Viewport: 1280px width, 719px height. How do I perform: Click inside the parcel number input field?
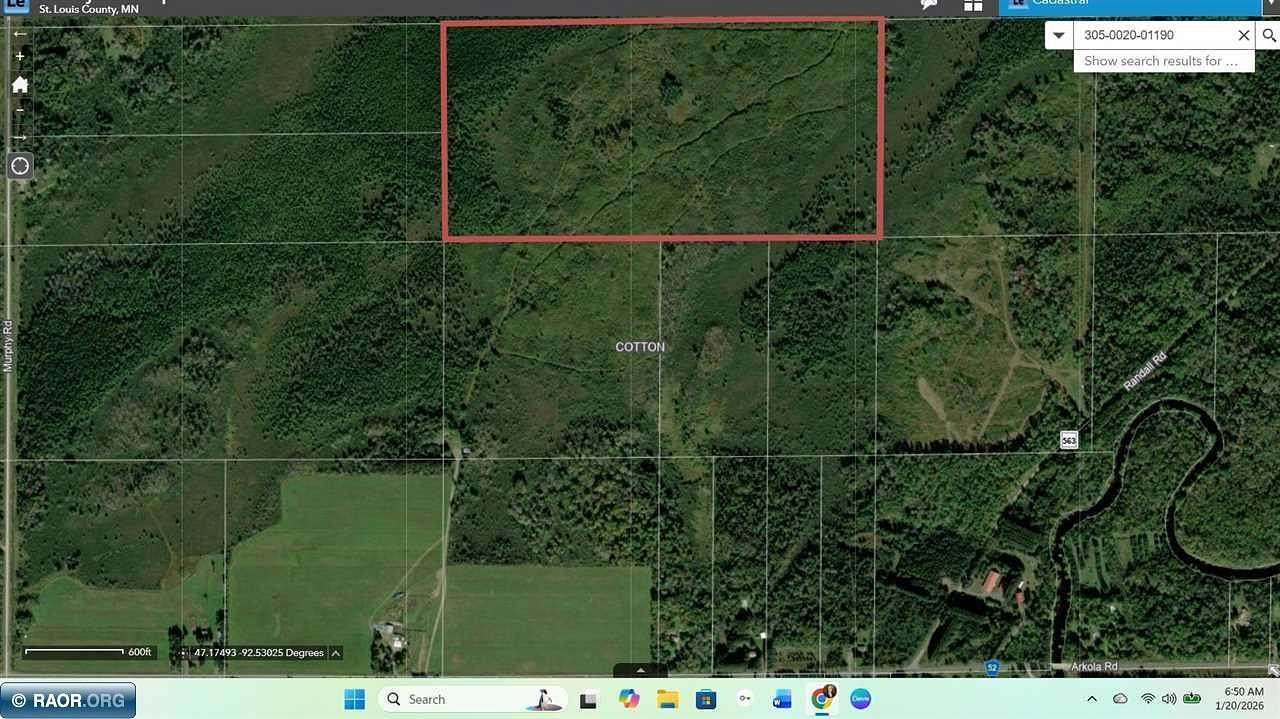[1150, 35]
